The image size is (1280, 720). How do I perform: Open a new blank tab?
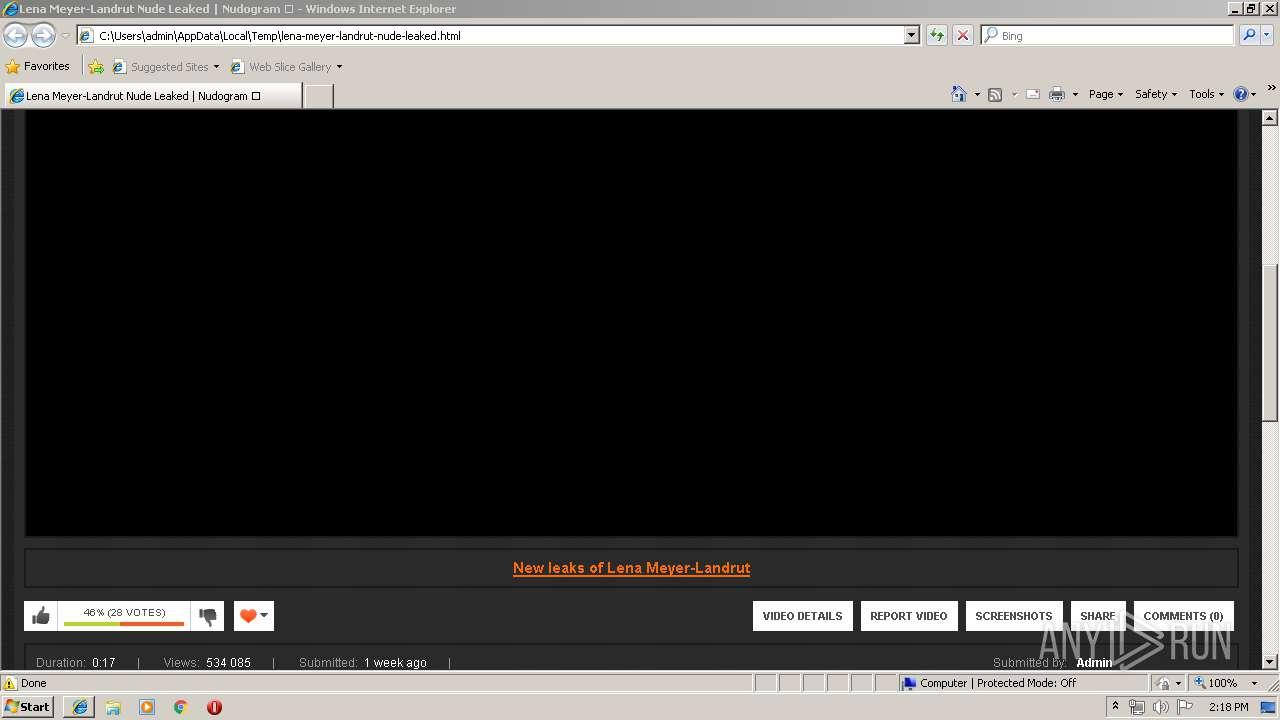(318, 96)
